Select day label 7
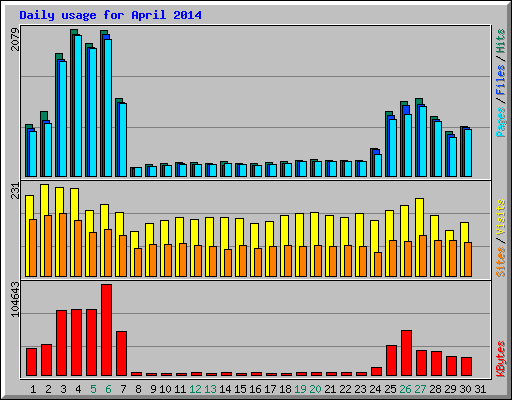 [123, 389]
